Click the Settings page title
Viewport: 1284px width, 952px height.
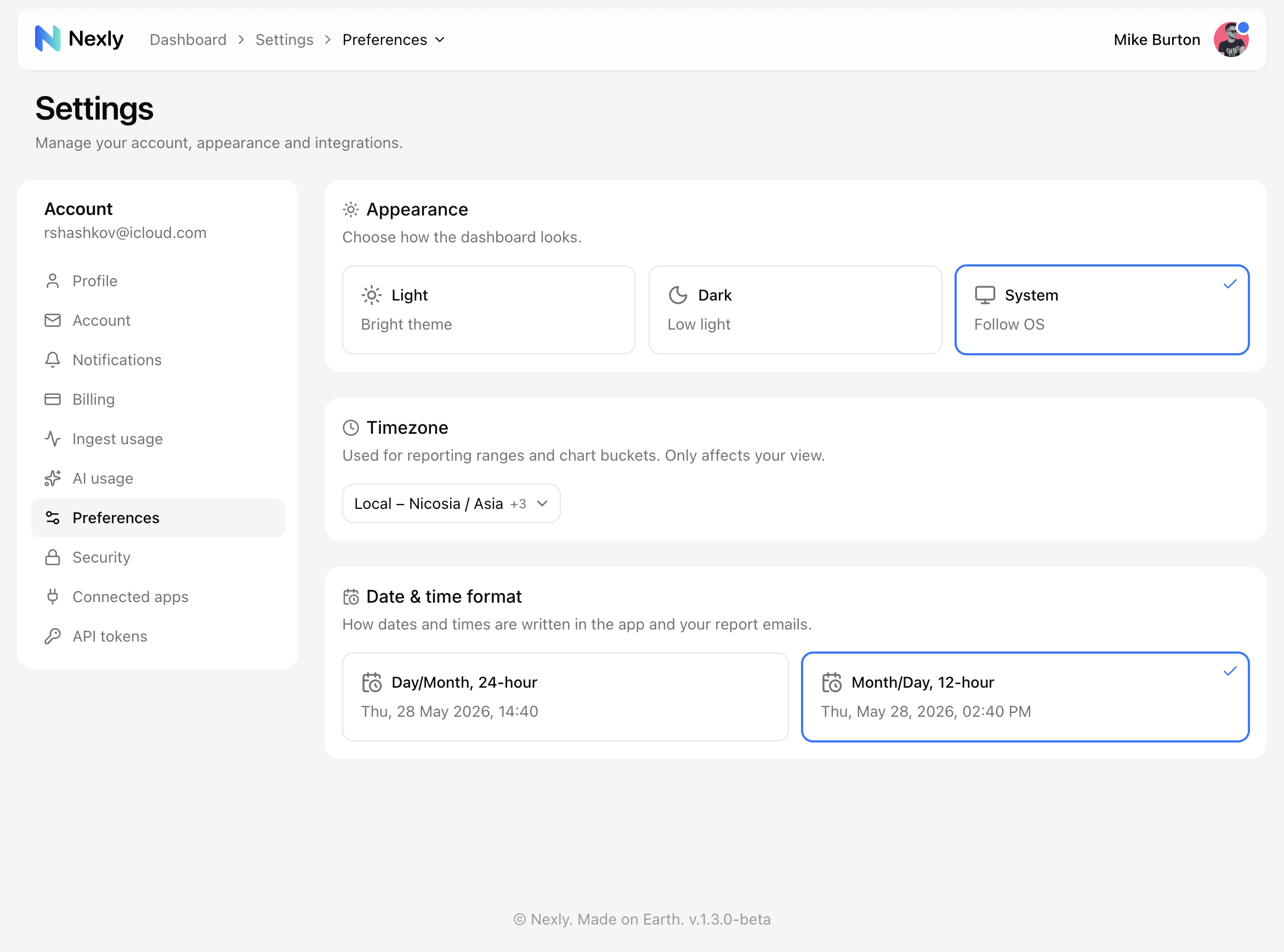[94, 109]
